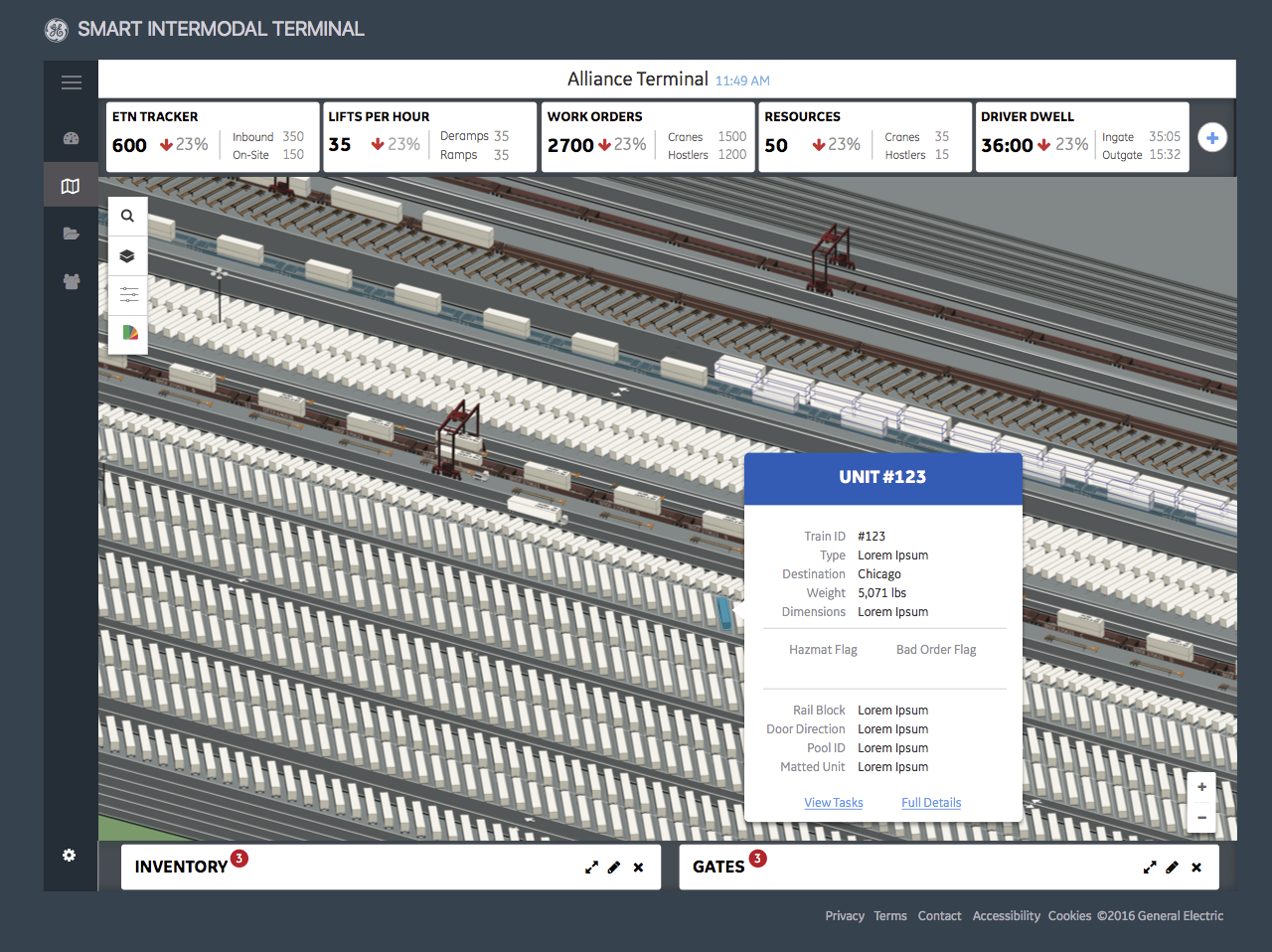The image size is (1272, 952).
Task: Open the Privacy footer link
Action: click(x=845, y=916)
